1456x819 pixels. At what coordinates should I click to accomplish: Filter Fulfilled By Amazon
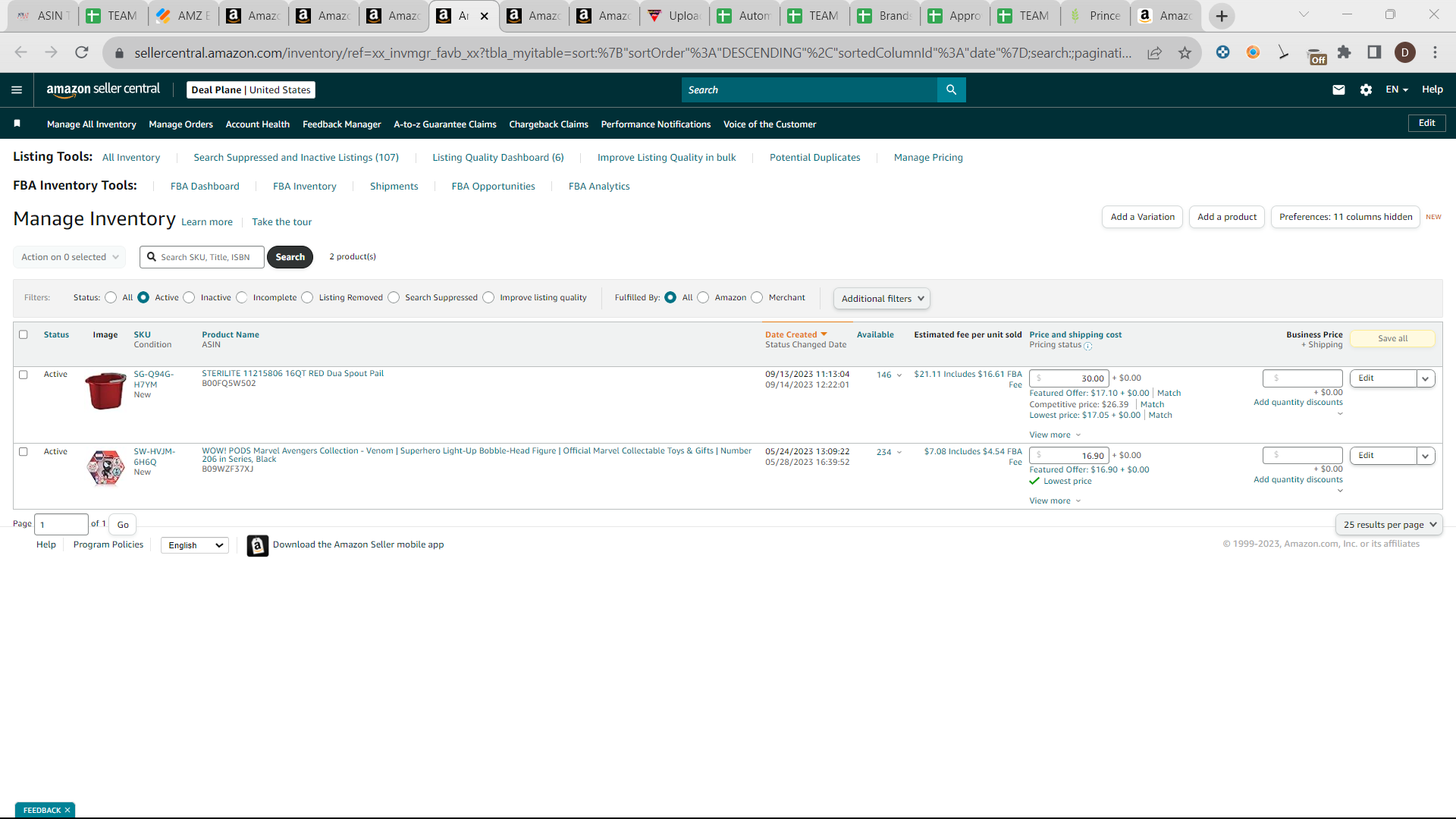(703, 297)
